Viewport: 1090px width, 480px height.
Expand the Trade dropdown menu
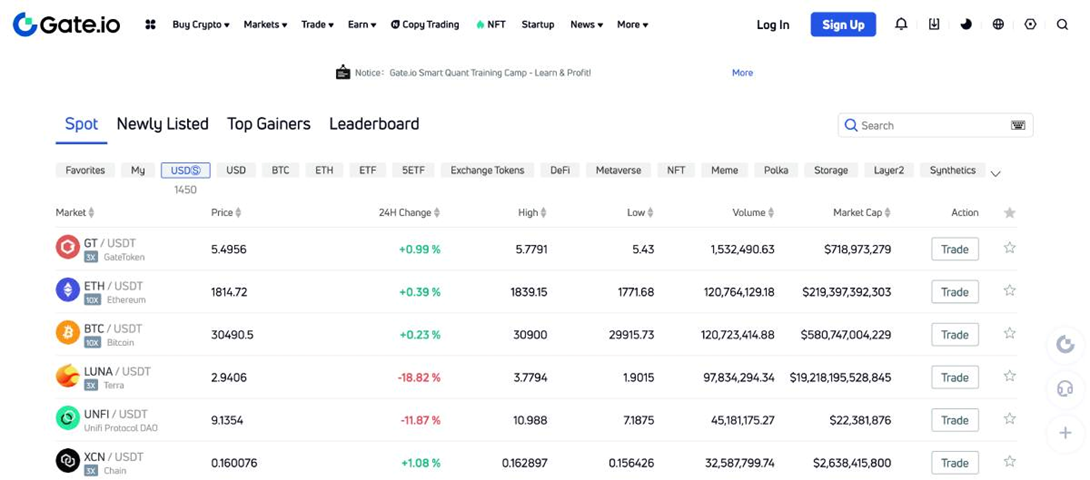point(318,24)
